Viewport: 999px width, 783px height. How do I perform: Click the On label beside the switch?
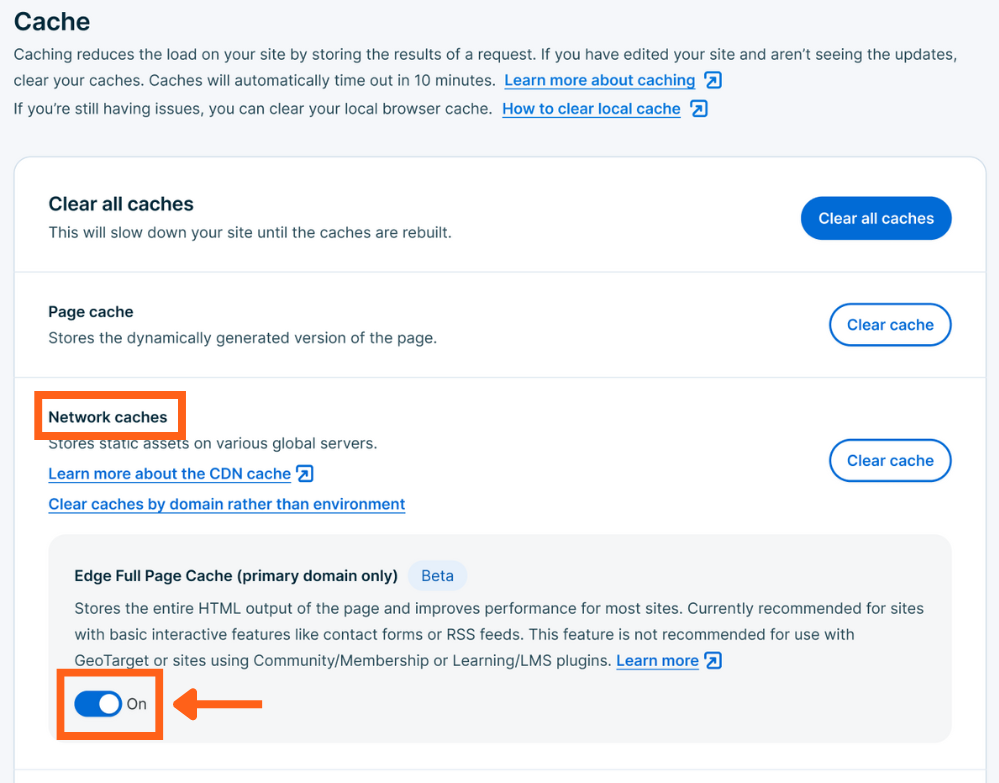137,704
